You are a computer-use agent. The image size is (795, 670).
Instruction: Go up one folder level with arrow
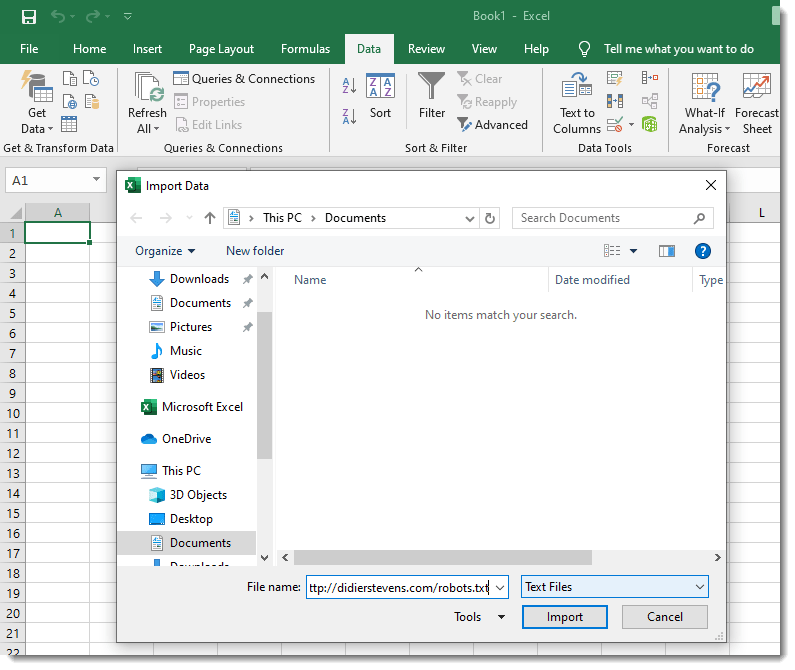click(210, 218)
